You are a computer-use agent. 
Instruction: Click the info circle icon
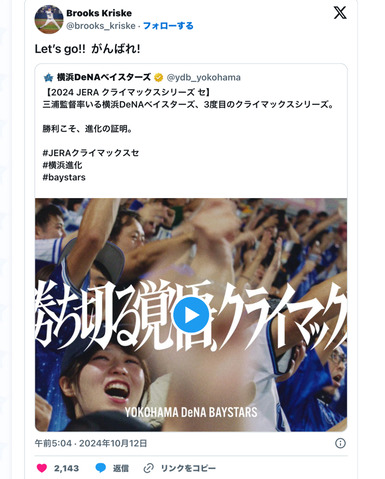(340, 443)
